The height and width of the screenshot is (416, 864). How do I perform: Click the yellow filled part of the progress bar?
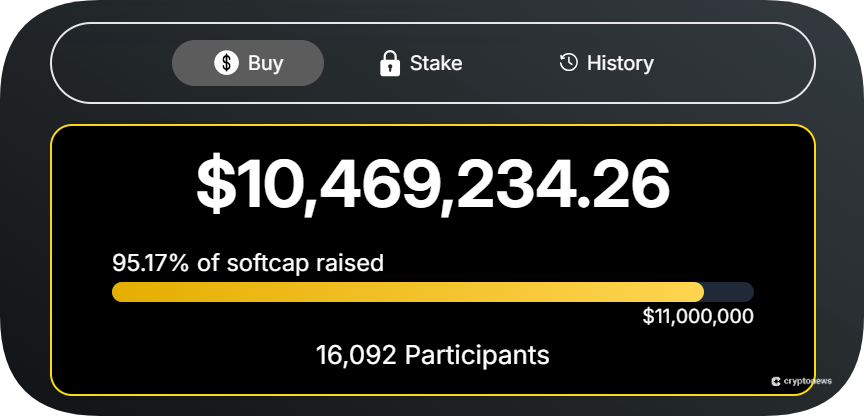tap(400, 292)
